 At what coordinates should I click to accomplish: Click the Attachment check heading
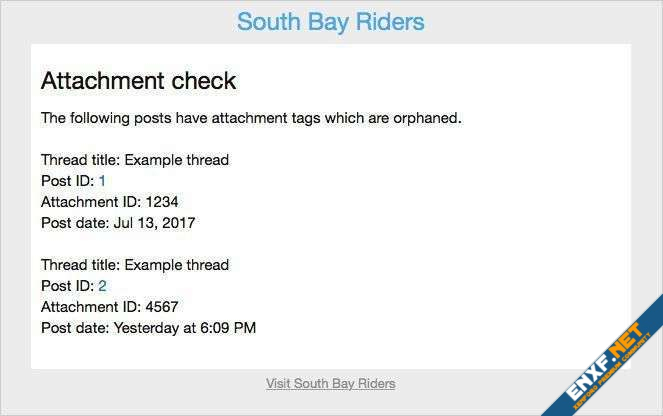138,81
